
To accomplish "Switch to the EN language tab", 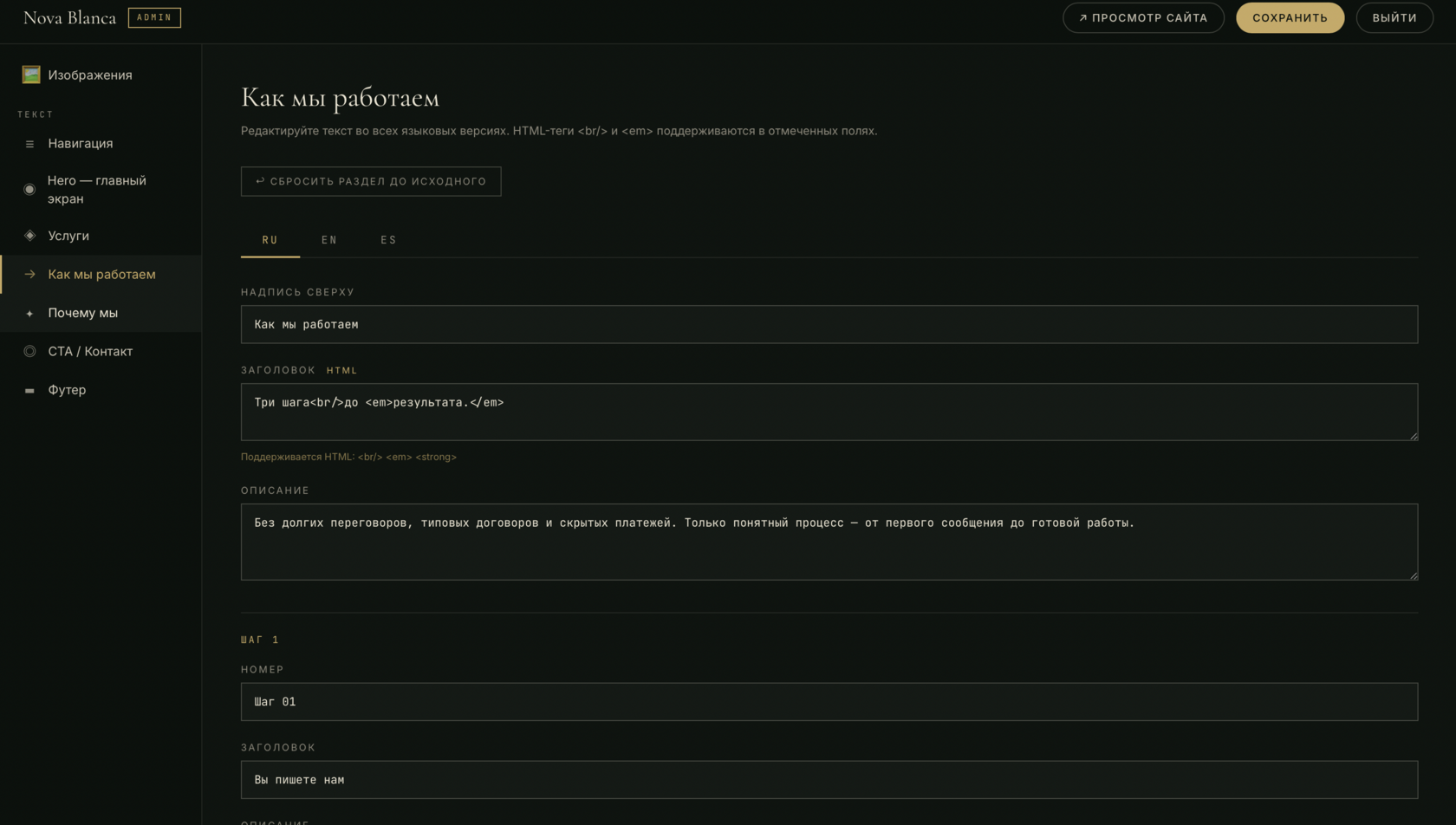I will pos(329,240).
